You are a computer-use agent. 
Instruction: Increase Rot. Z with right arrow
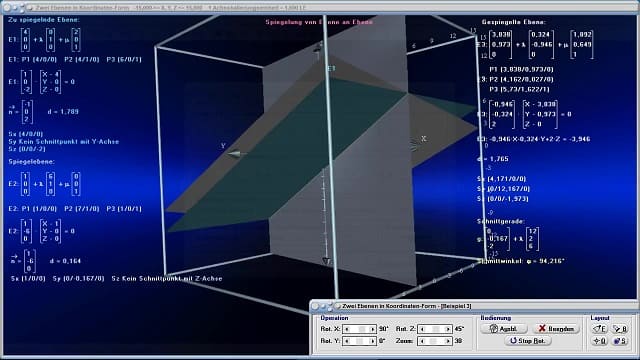(448, 329)
